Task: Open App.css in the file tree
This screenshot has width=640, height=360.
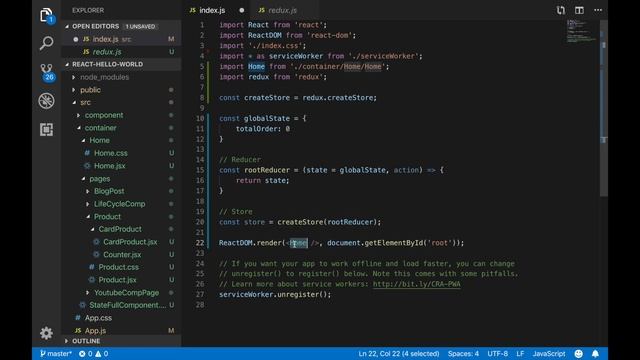Action: [x=121, y=318]
